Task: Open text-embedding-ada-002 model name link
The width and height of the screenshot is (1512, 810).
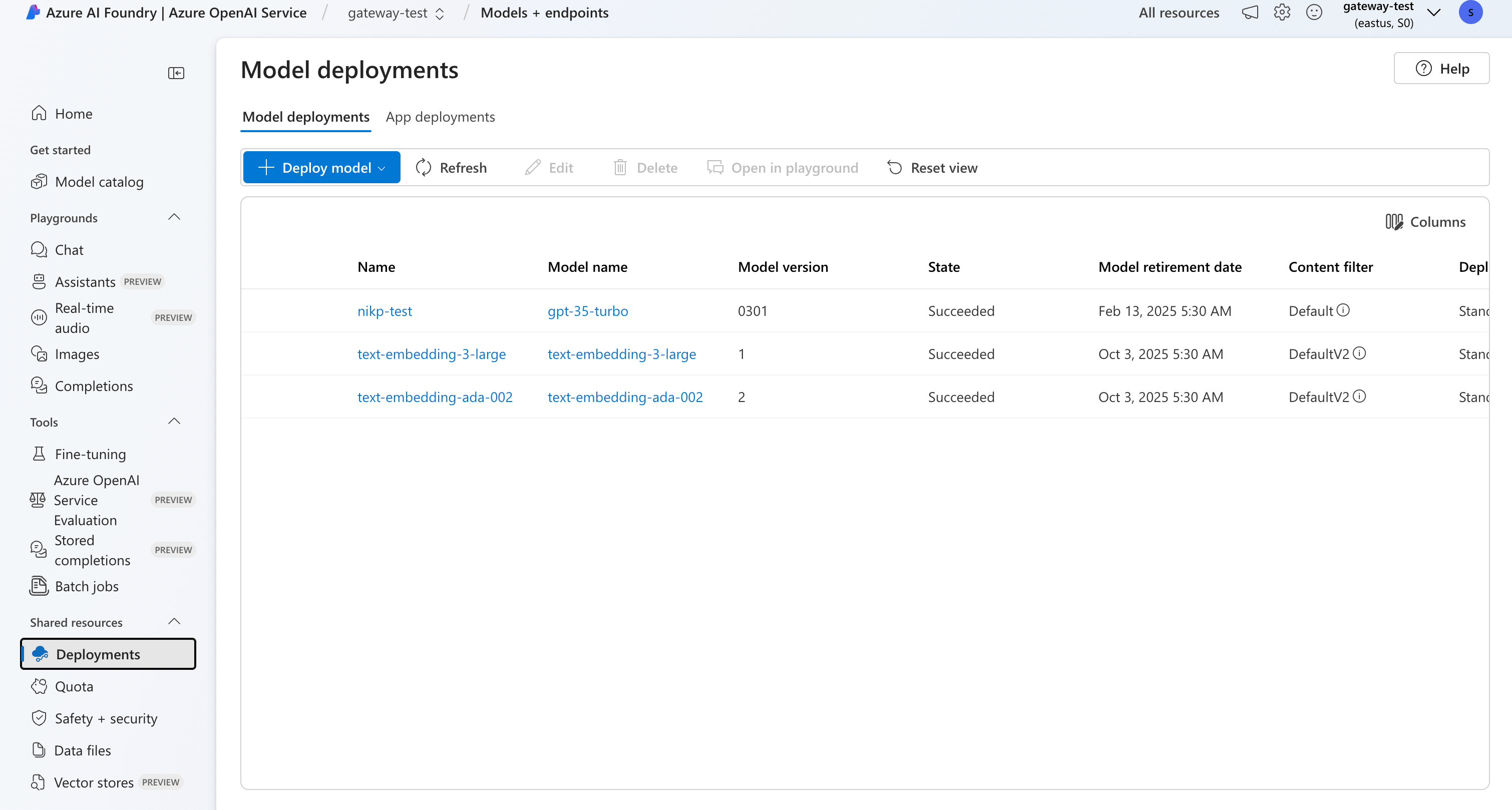Action: (x=625, y=397)
